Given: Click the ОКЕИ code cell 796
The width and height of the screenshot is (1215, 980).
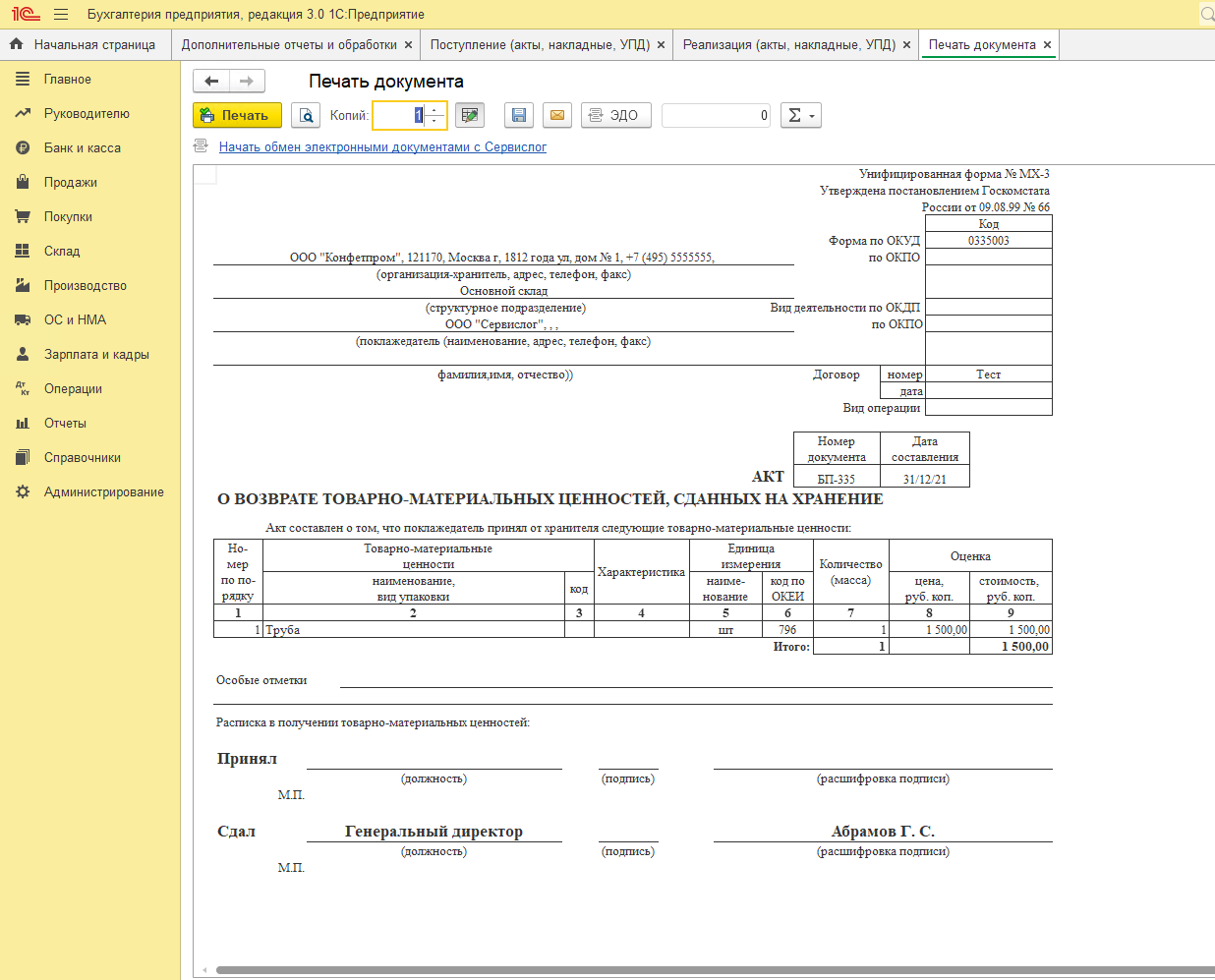Looking at the screenshot, I should [787, 630].
